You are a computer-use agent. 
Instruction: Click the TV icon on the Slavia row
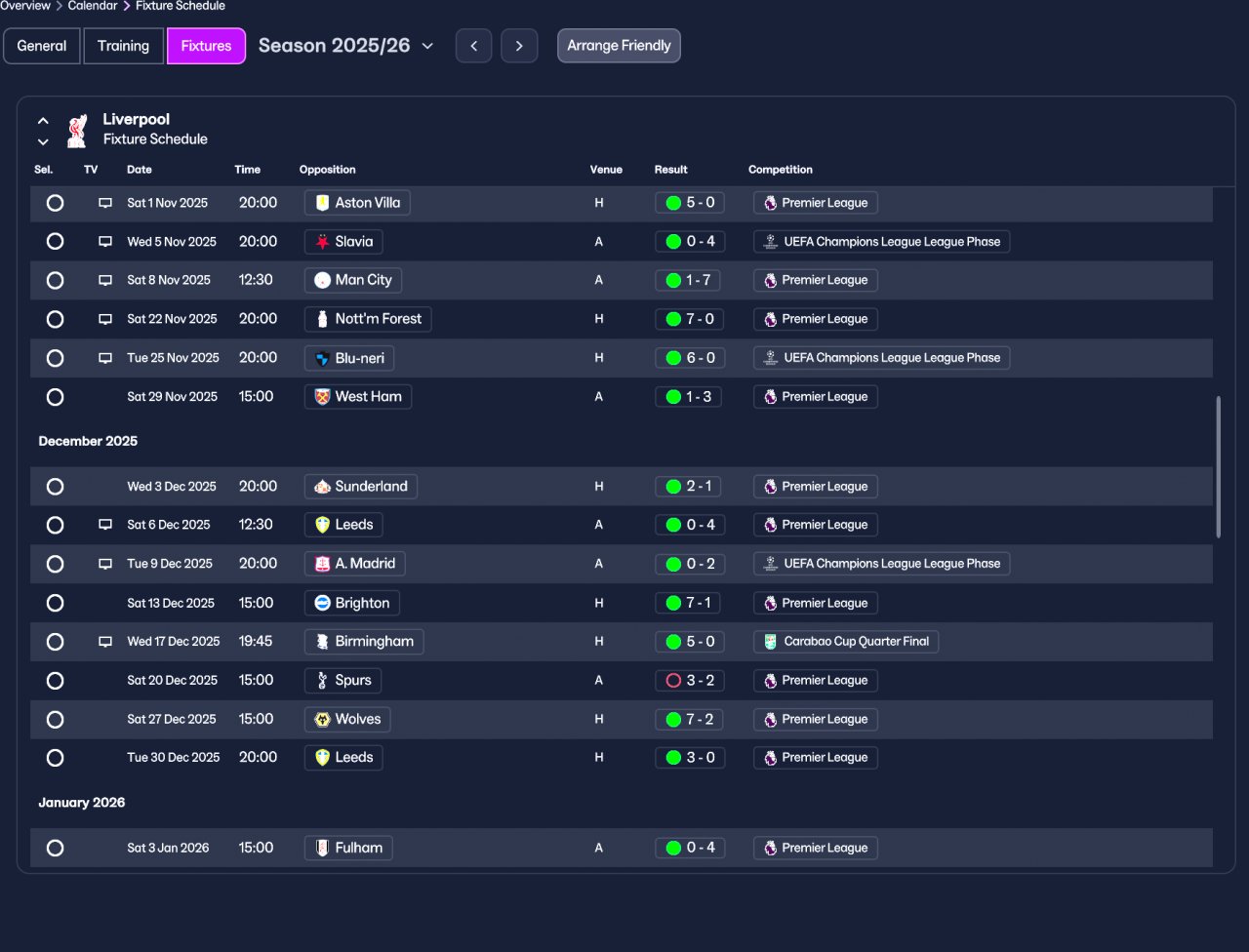click(x=105, y=242)
